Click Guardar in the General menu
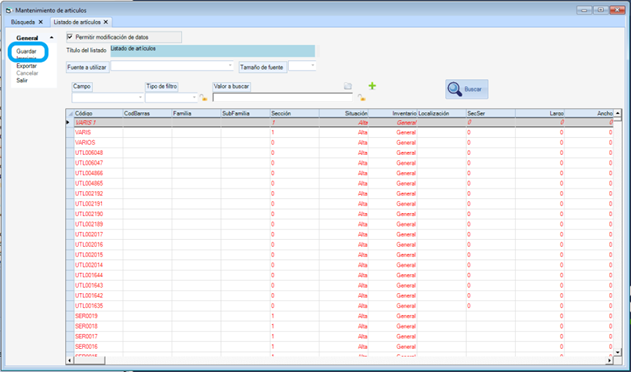This screenshot has height=372, width=631. point(26,51)
